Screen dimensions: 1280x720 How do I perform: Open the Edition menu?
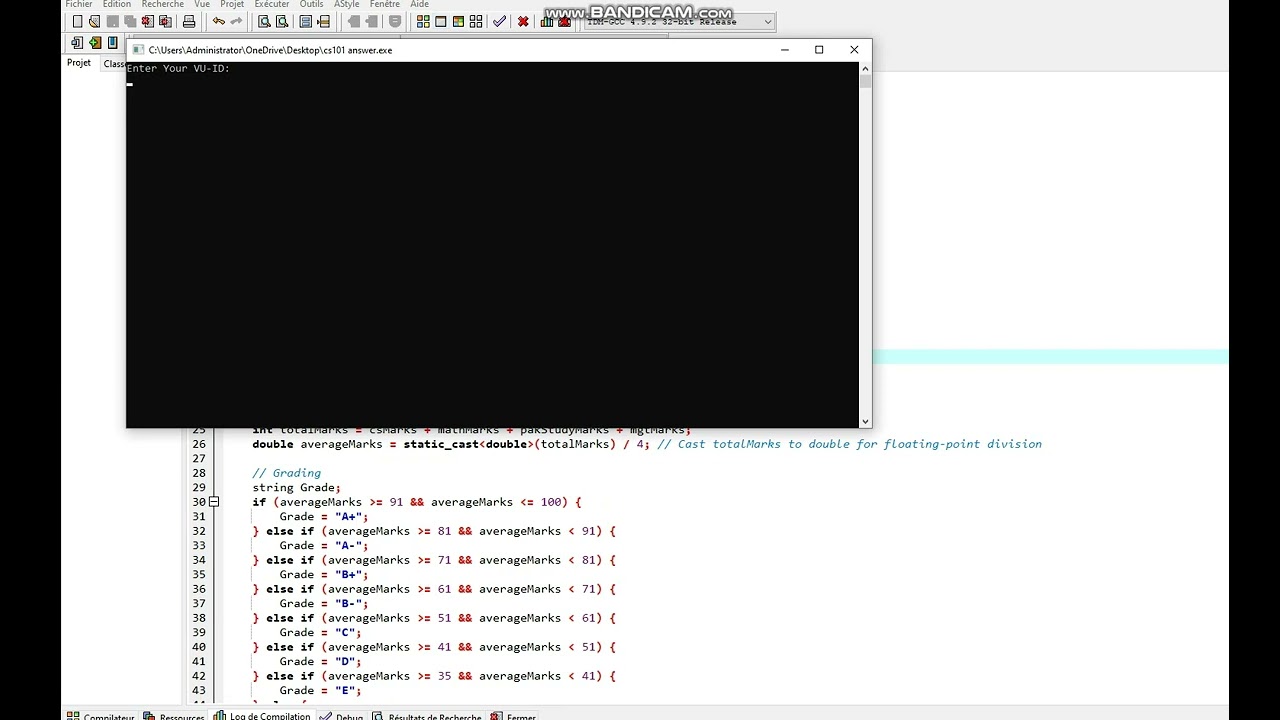pyautogui.click(x=117, y=4)
